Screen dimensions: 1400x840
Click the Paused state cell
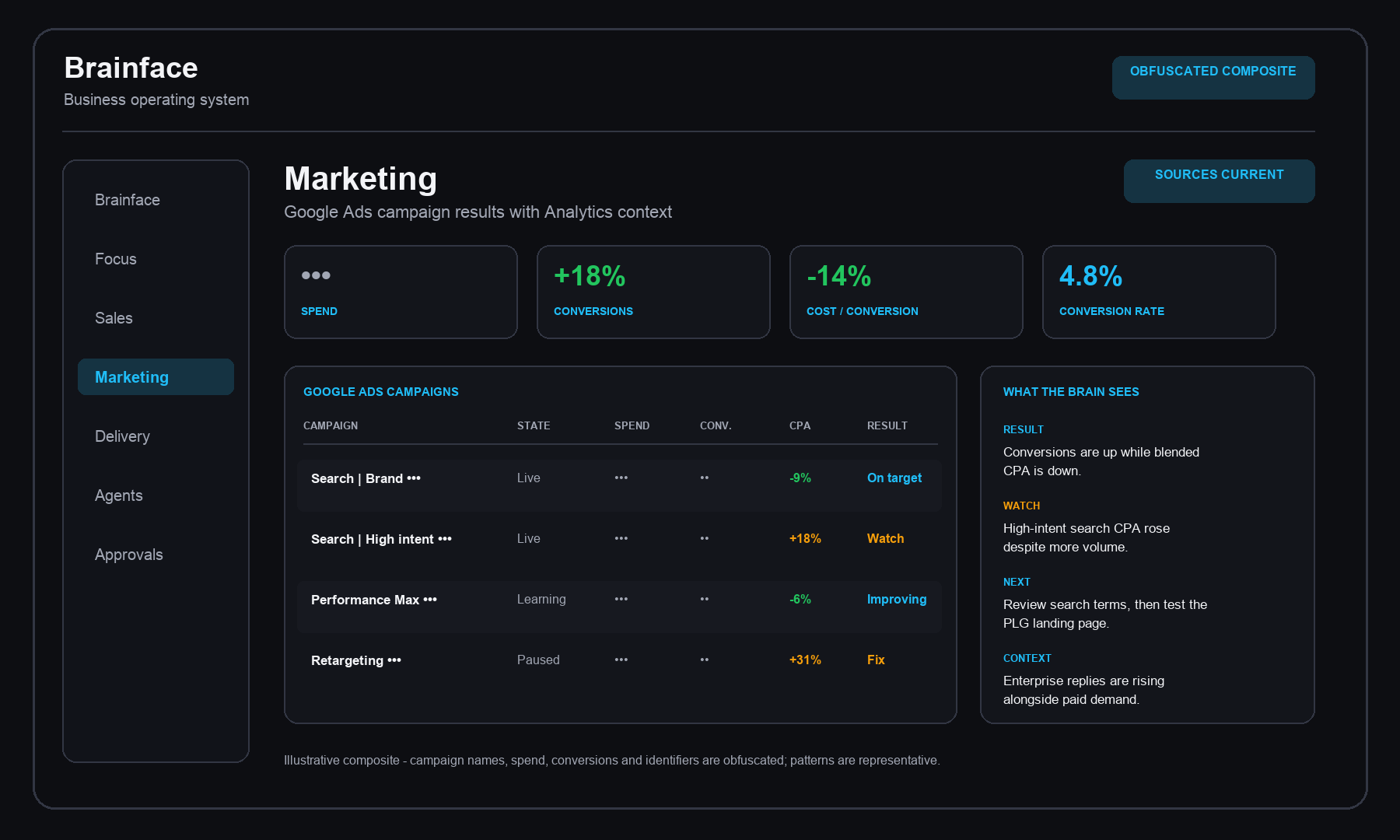coord(538,660)
